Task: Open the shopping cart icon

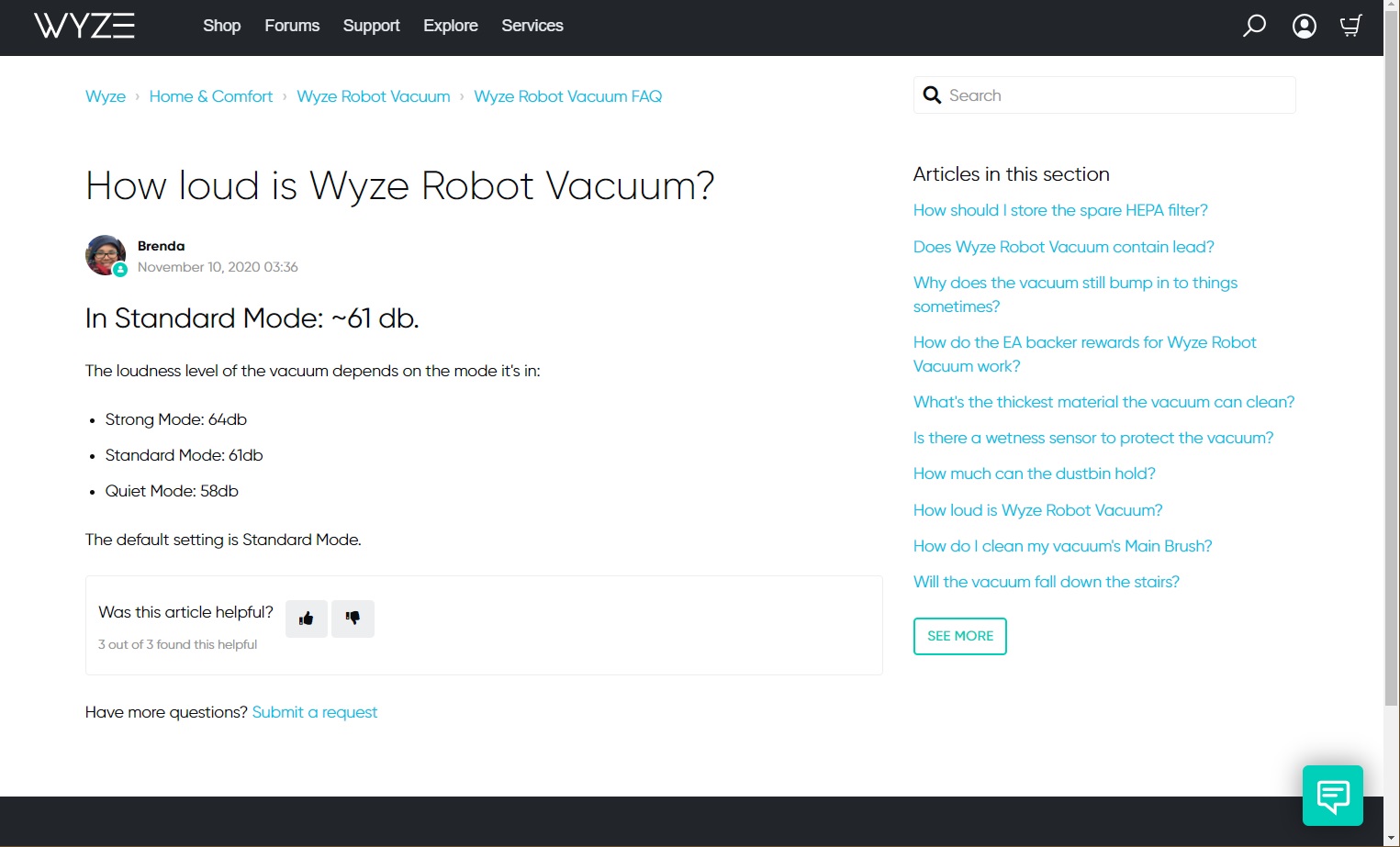Action: (1350, 26)
